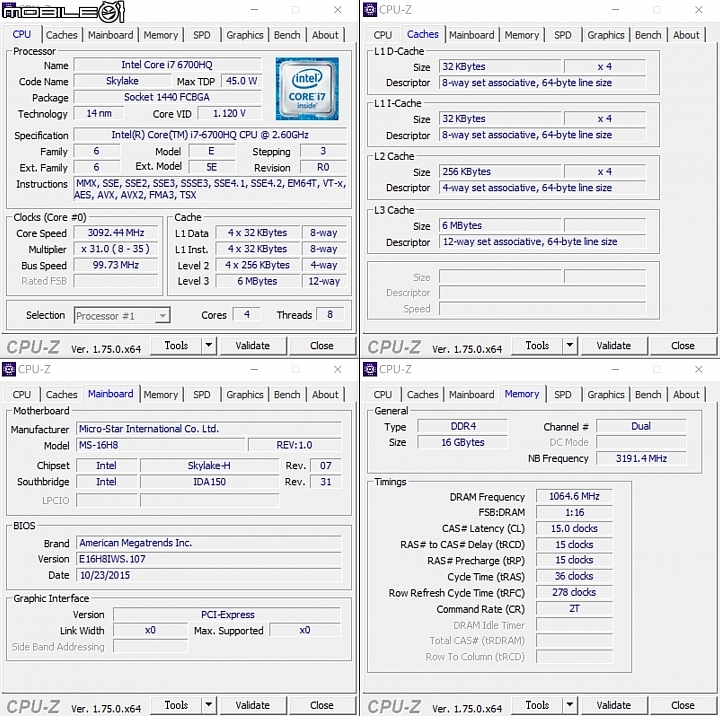Click the CAS# Latency value 15.0 clocks
The image size is (720, 716).
coord(574,529)
